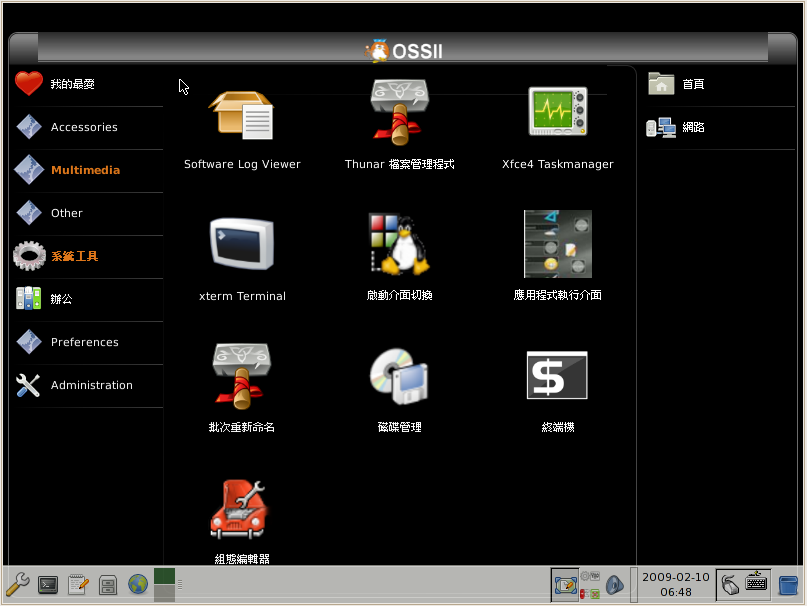Switch to the Multimedia category

point(84,171)
